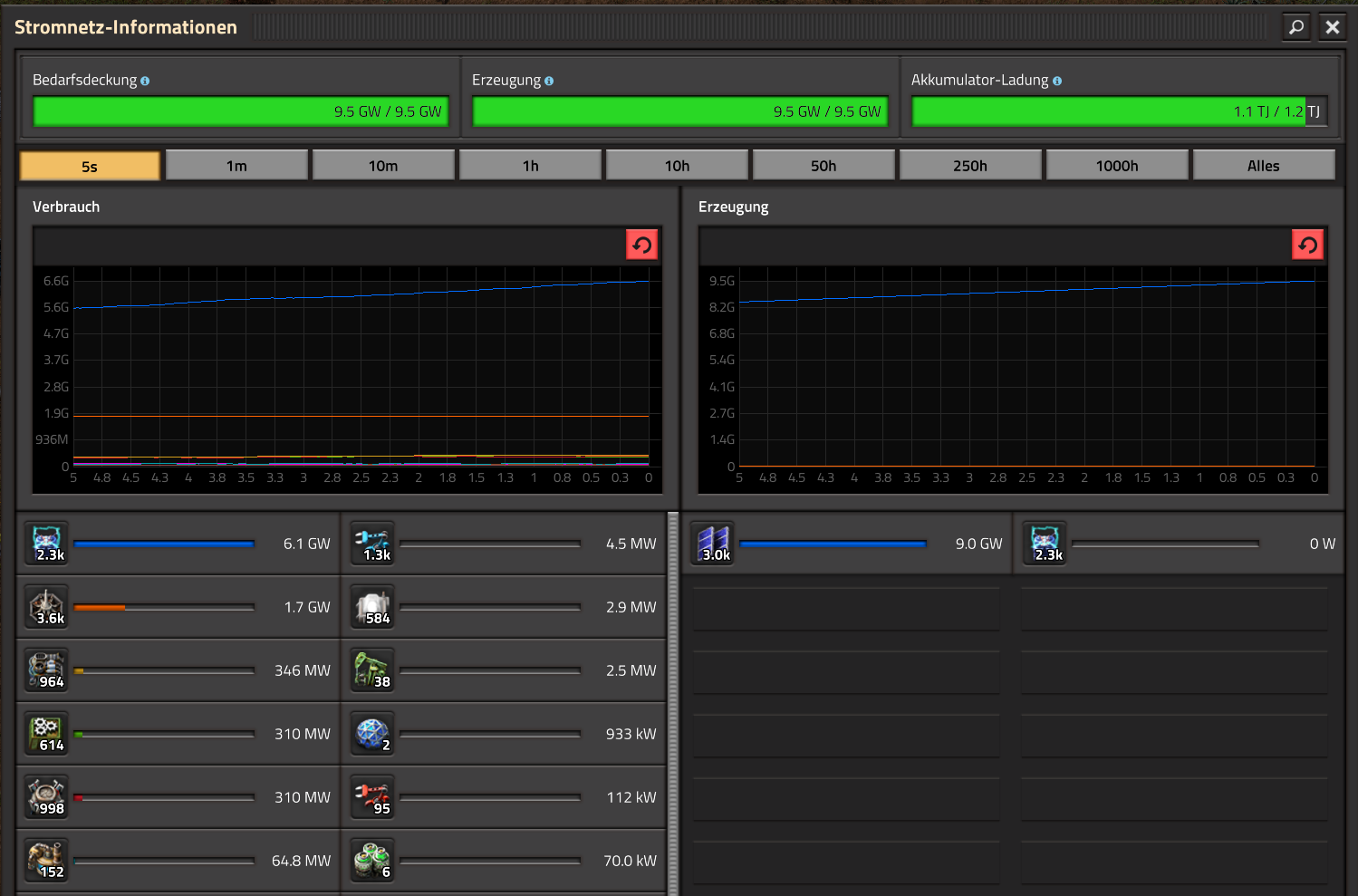Click the "2.5 MW" consumption value
This screenshot has height=896, width=1358.
[631, 670]
